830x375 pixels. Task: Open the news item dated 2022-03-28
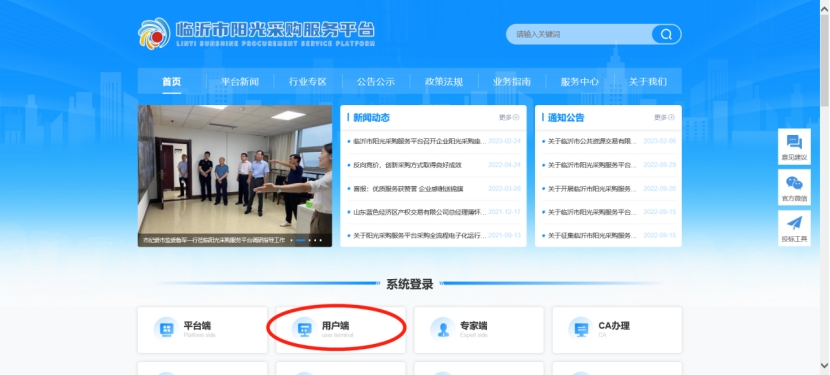(x=434, y=189)
